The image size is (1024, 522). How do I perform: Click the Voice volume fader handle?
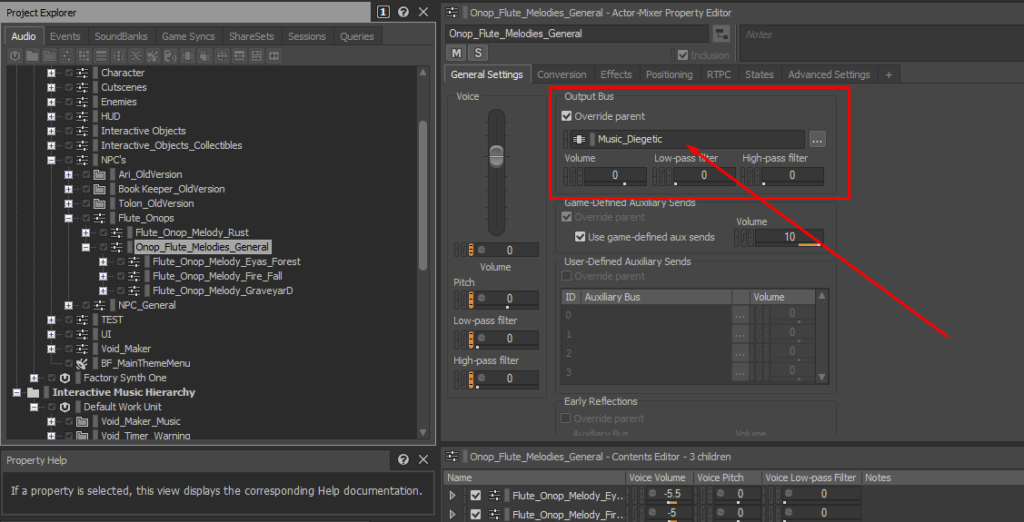496,154
